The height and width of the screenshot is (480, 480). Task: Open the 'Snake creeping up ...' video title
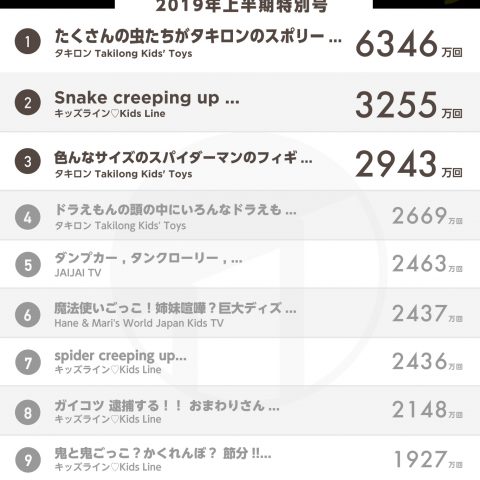click(147, 98)
